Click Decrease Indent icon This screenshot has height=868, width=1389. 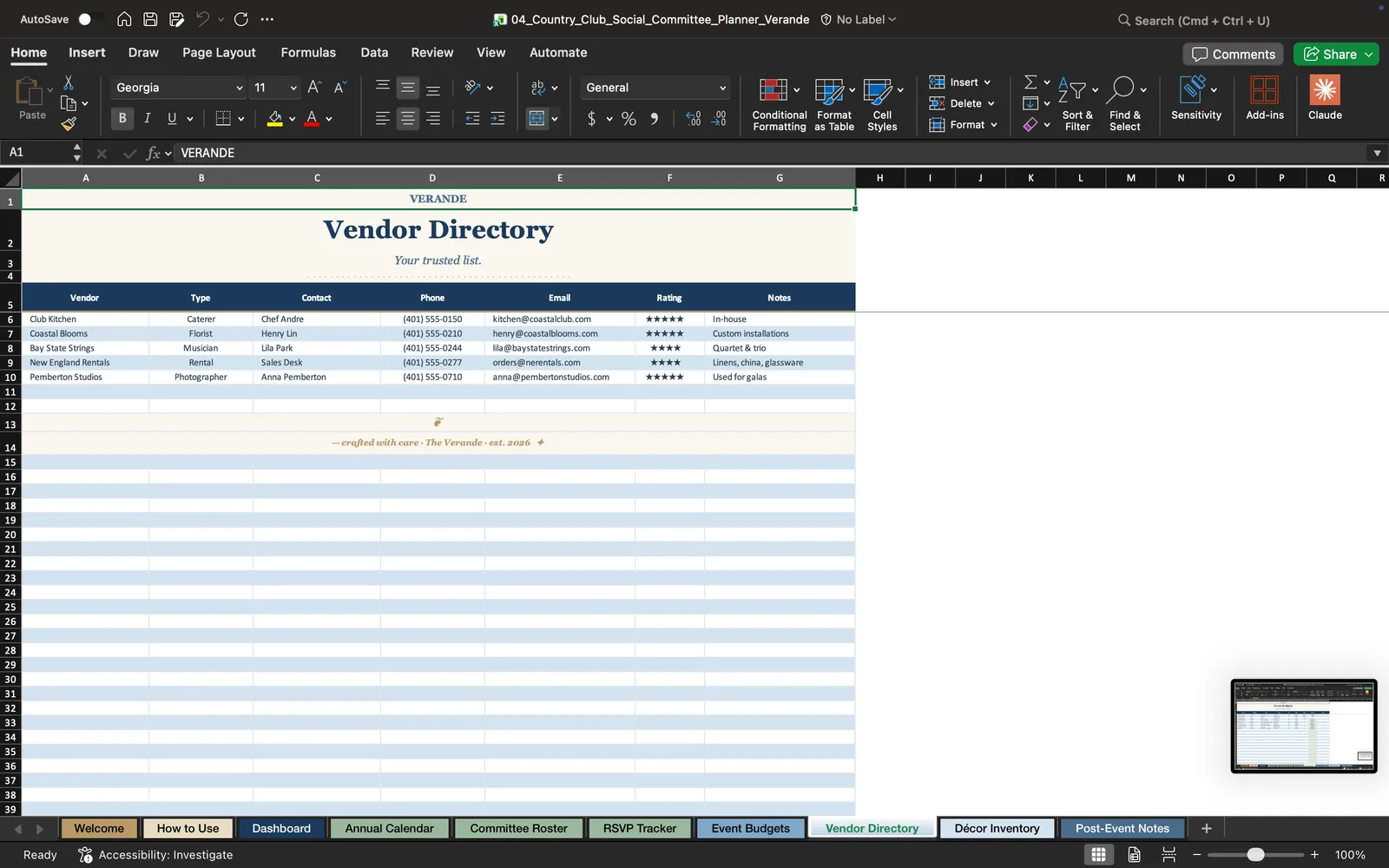472,118
